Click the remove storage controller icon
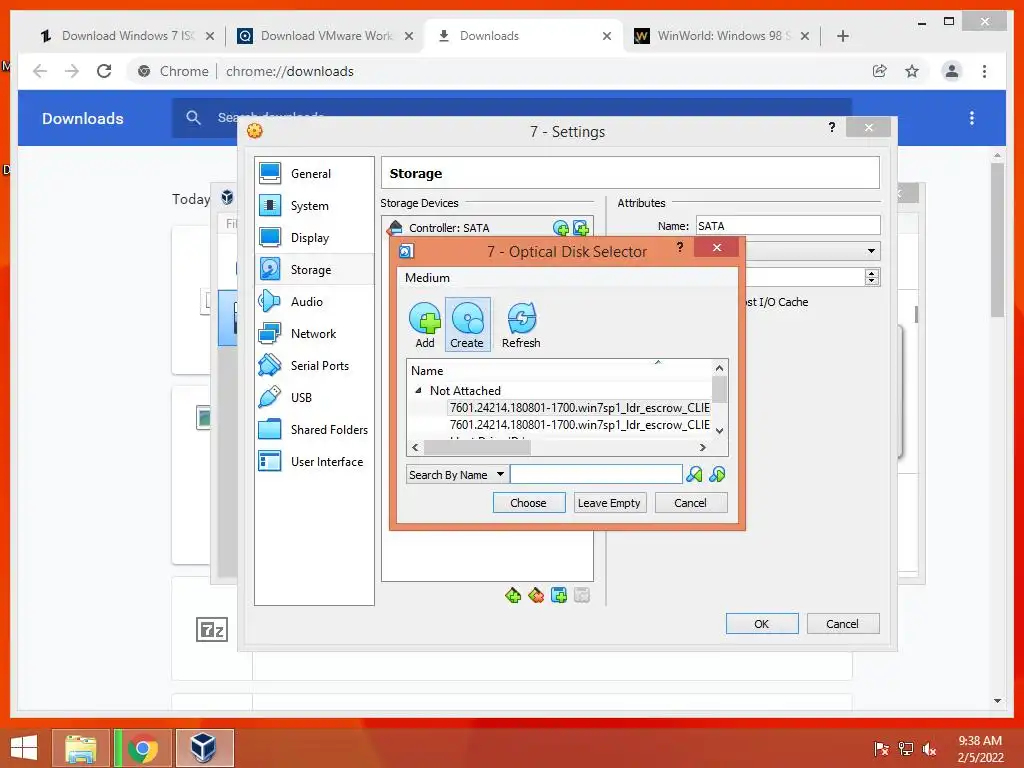 pos(536,595)
